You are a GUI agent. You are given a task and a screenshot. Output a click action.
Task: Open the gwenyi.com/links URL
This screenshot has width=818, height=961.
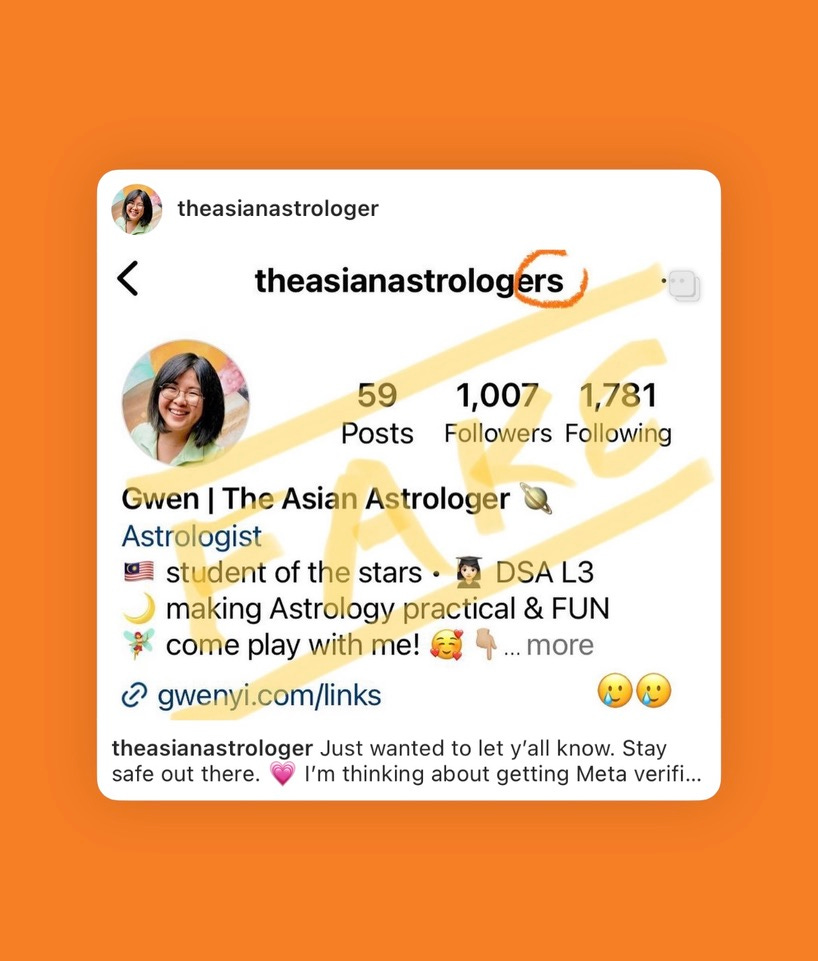270,696
